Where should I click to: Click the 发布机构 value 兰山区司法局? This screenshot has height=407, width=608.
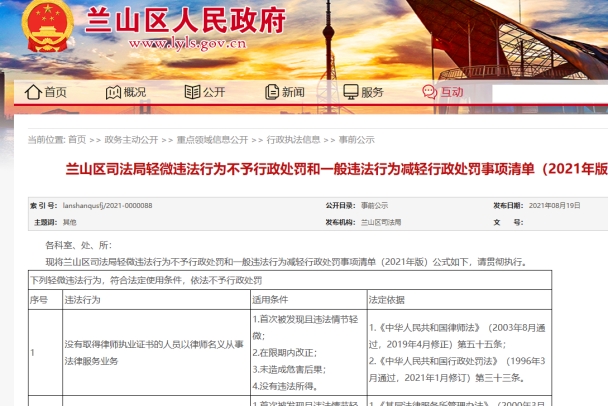(x=381, y=222)
